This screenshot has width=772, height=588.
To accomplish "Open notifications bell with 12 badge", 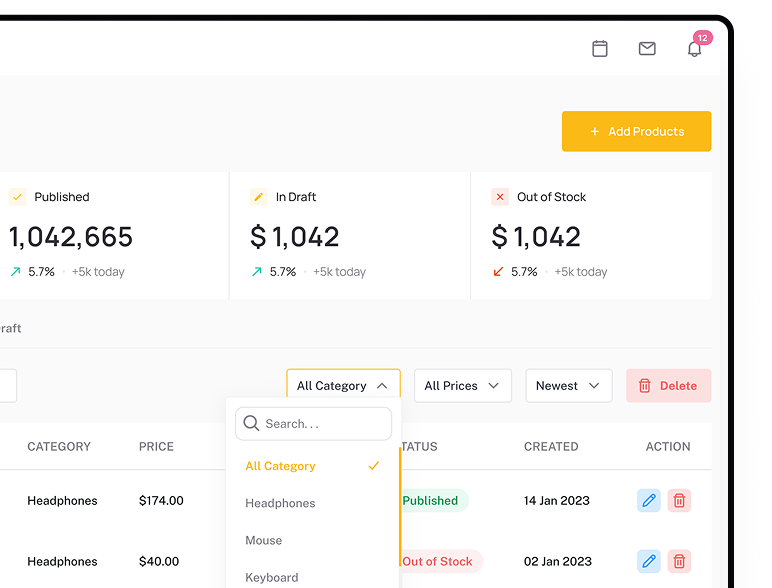I will tap(694, 48).
